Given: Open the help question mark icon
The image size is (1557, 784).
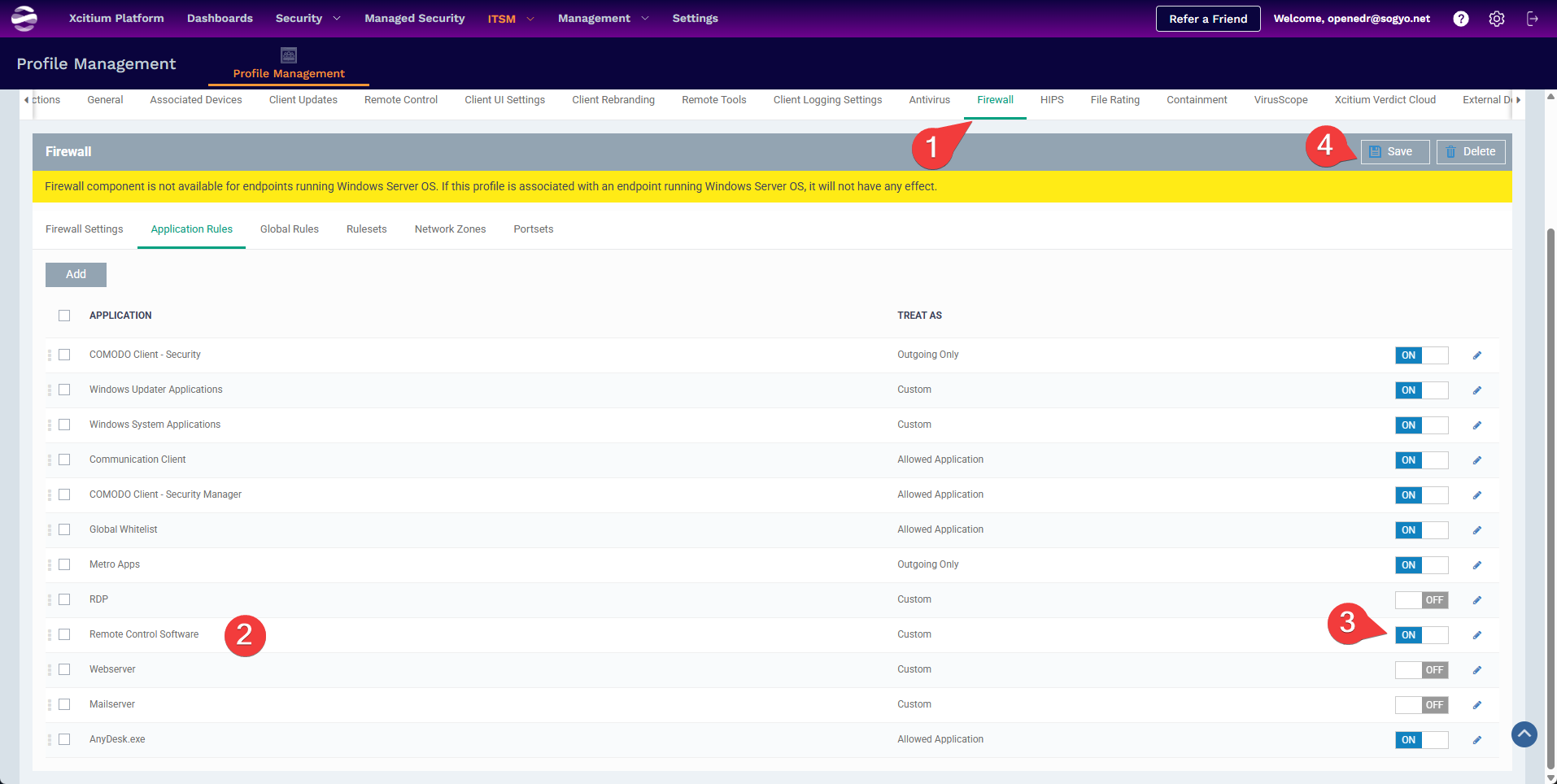Looking at the screenshot, I should (x=1461, y=19).
